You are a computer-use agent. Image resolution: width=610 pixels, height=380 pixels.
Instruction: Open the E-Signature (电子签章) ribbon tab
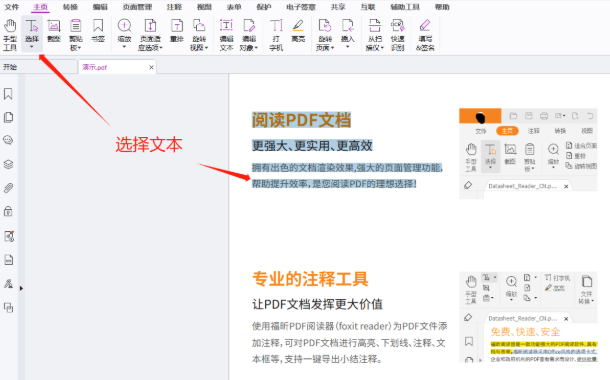tap(301, 7)
